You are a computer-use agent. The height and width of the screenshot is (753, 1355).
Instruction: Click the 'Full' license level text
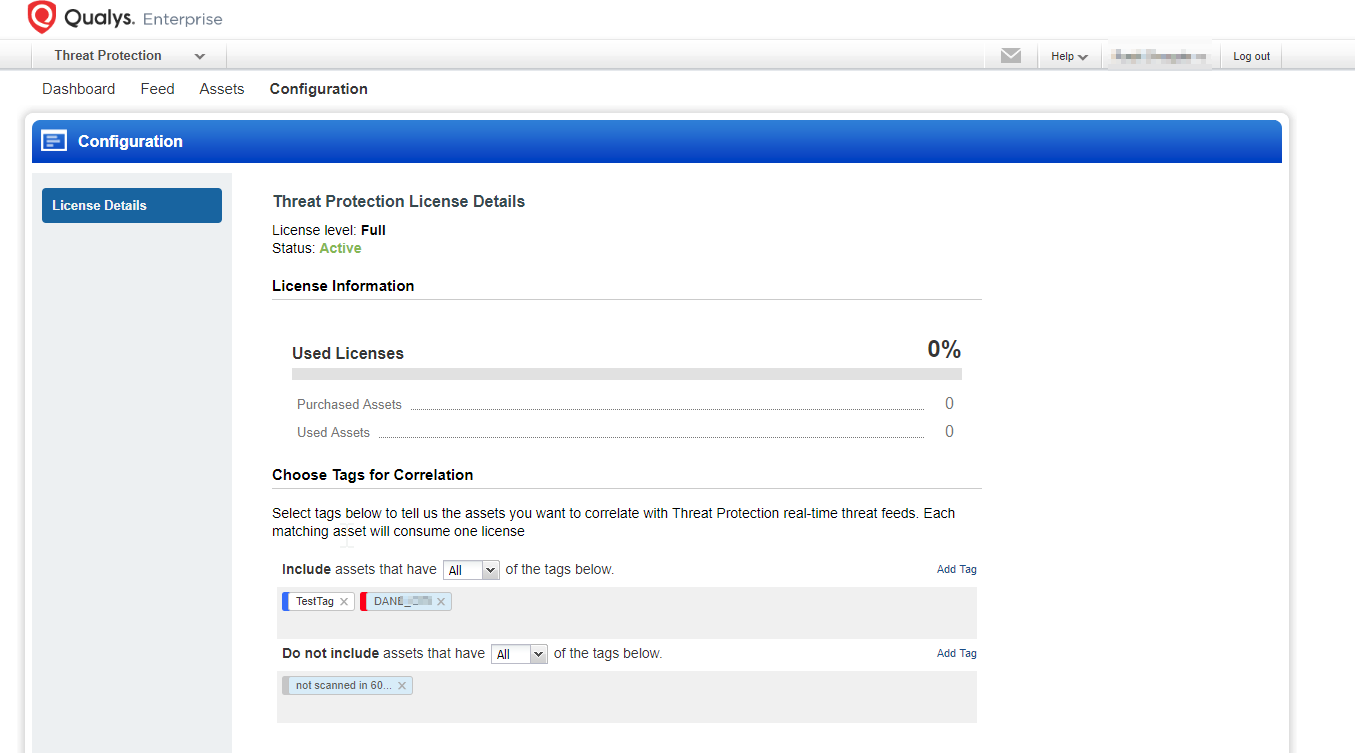pyautogui.click(x=373, y=231)
